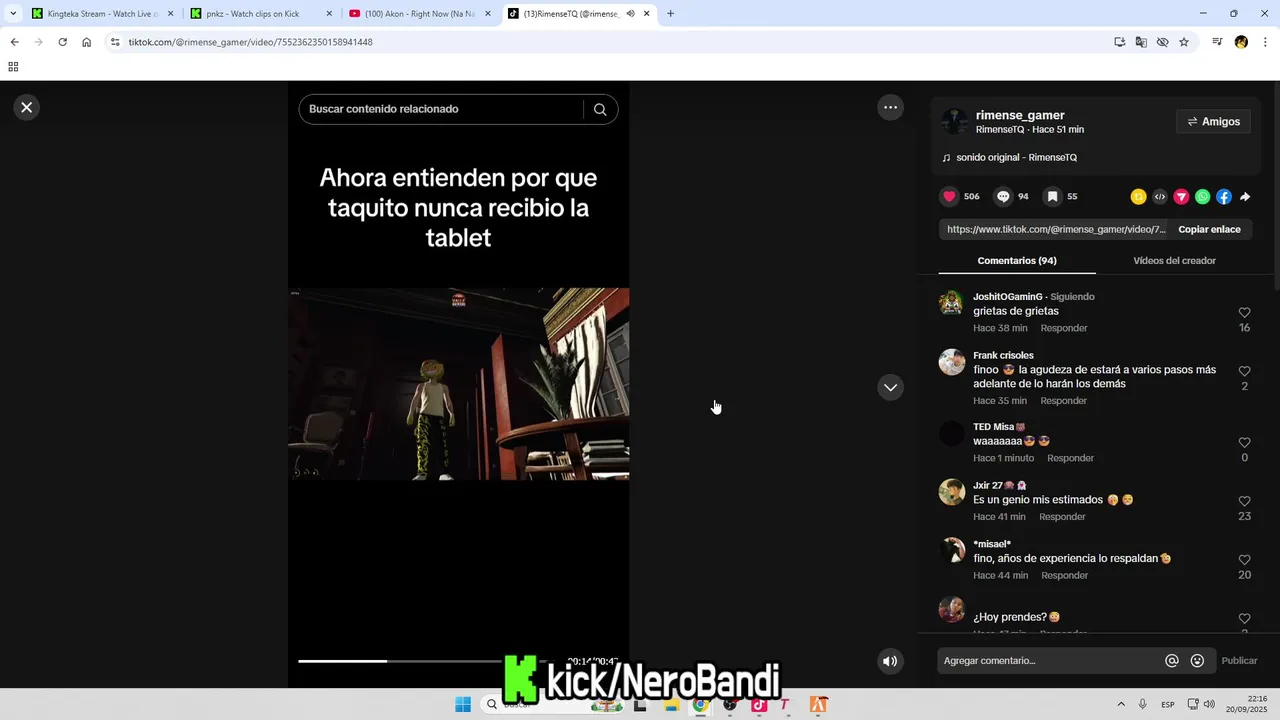Like JoshitOGaminG's comment
Image resolution: width=1280 pixels, height=720 pixels.
(x=1244, y=313)
